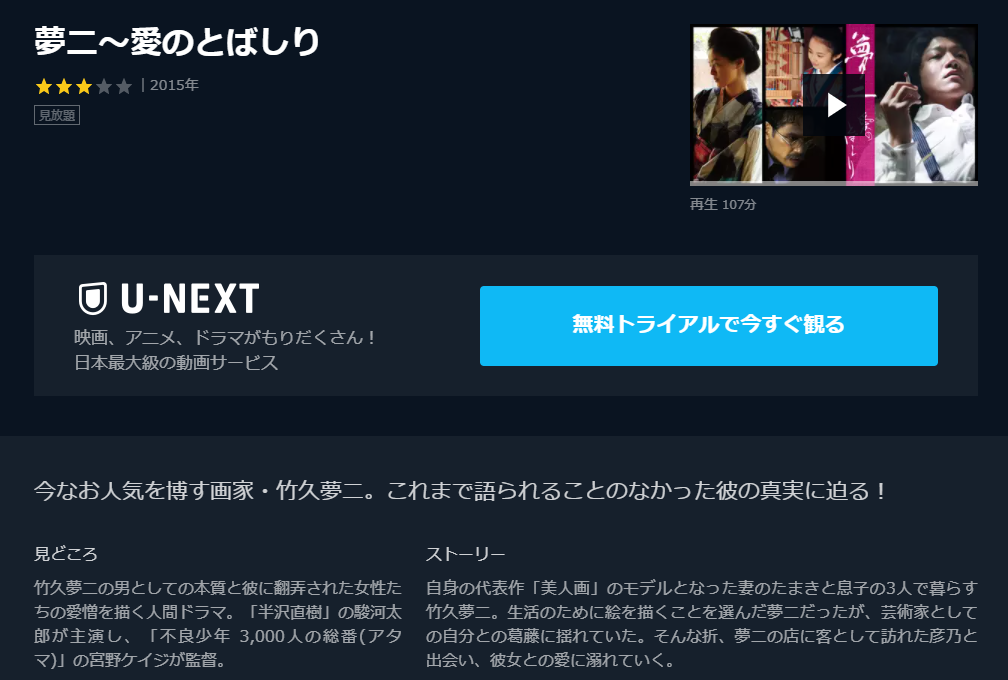Click the headline about 竹久夢二
This screenshot has height=680, width=1008.
[460, 490]
